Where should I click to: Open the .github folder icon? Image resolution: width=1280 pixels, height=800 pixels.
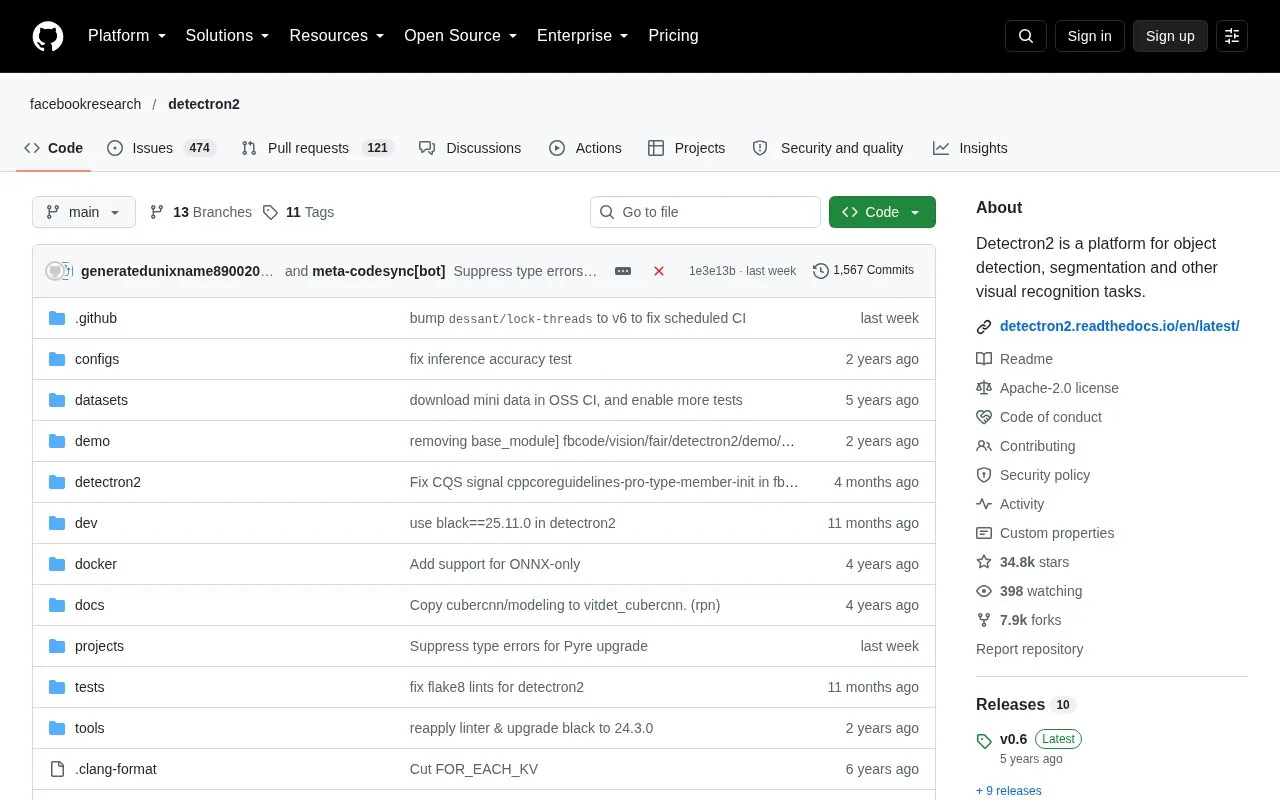tap(57, 318)
